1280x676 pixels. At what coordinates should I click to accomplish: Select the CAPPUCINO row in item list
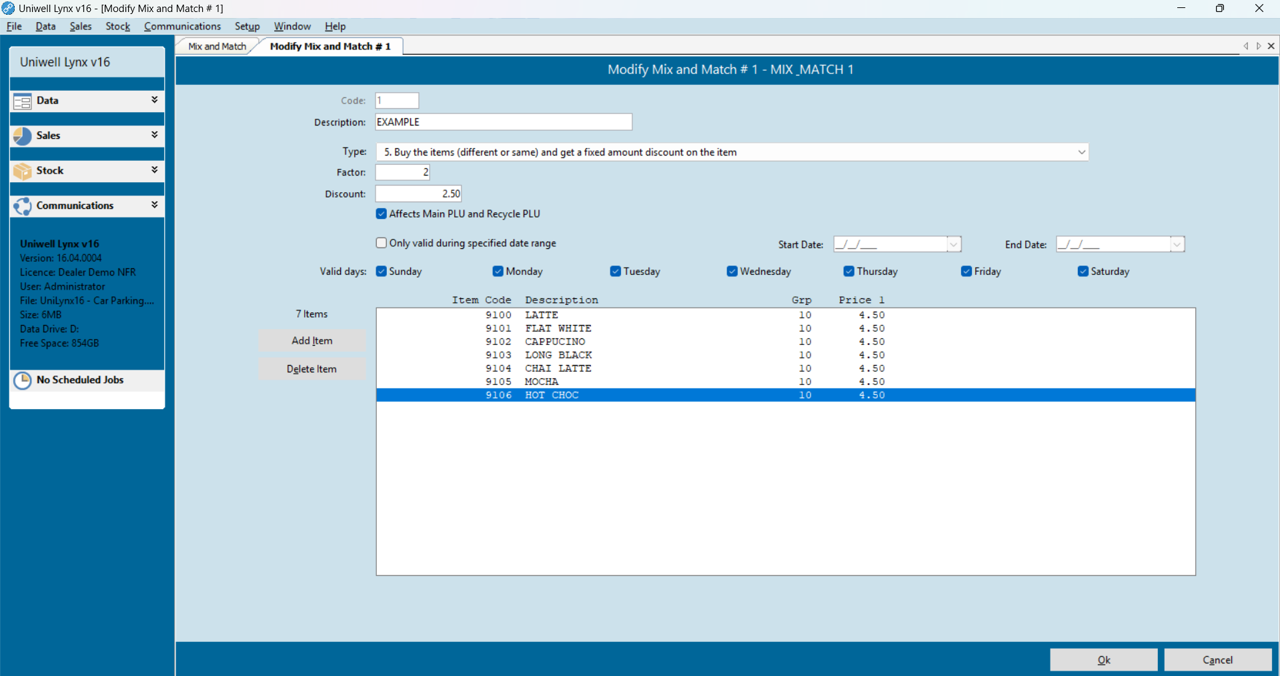click(x=555, y=342)
